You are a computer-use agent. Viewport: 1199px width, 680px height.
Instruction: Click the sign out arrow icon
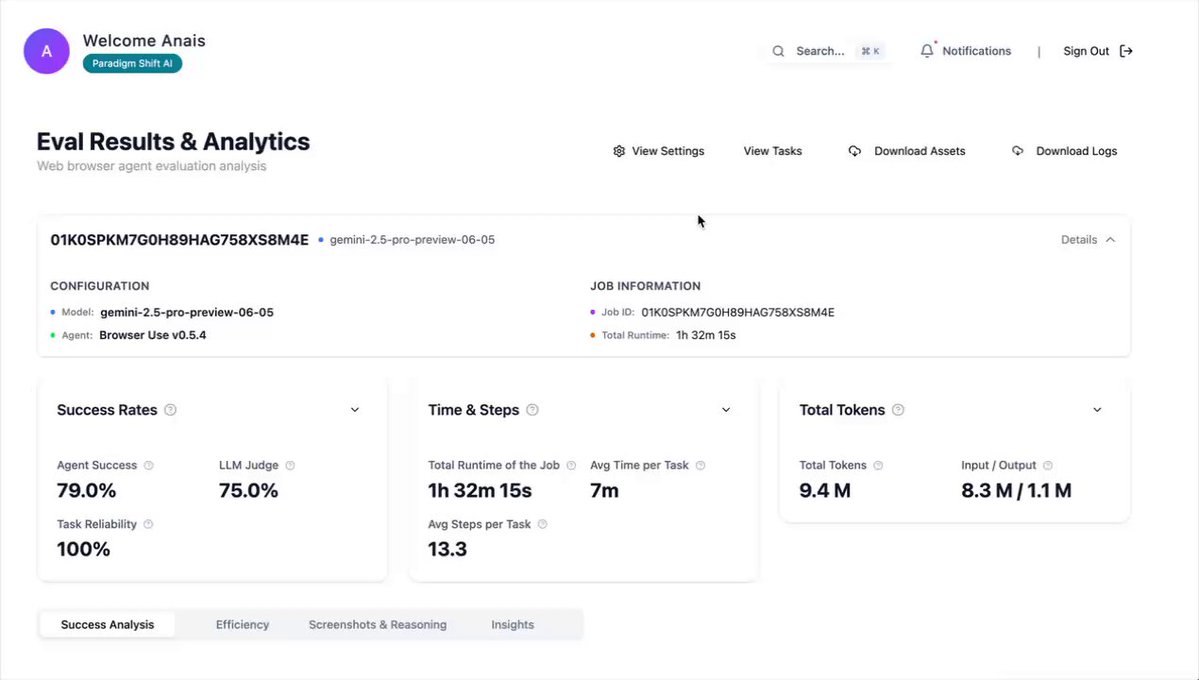point(1126,51)
